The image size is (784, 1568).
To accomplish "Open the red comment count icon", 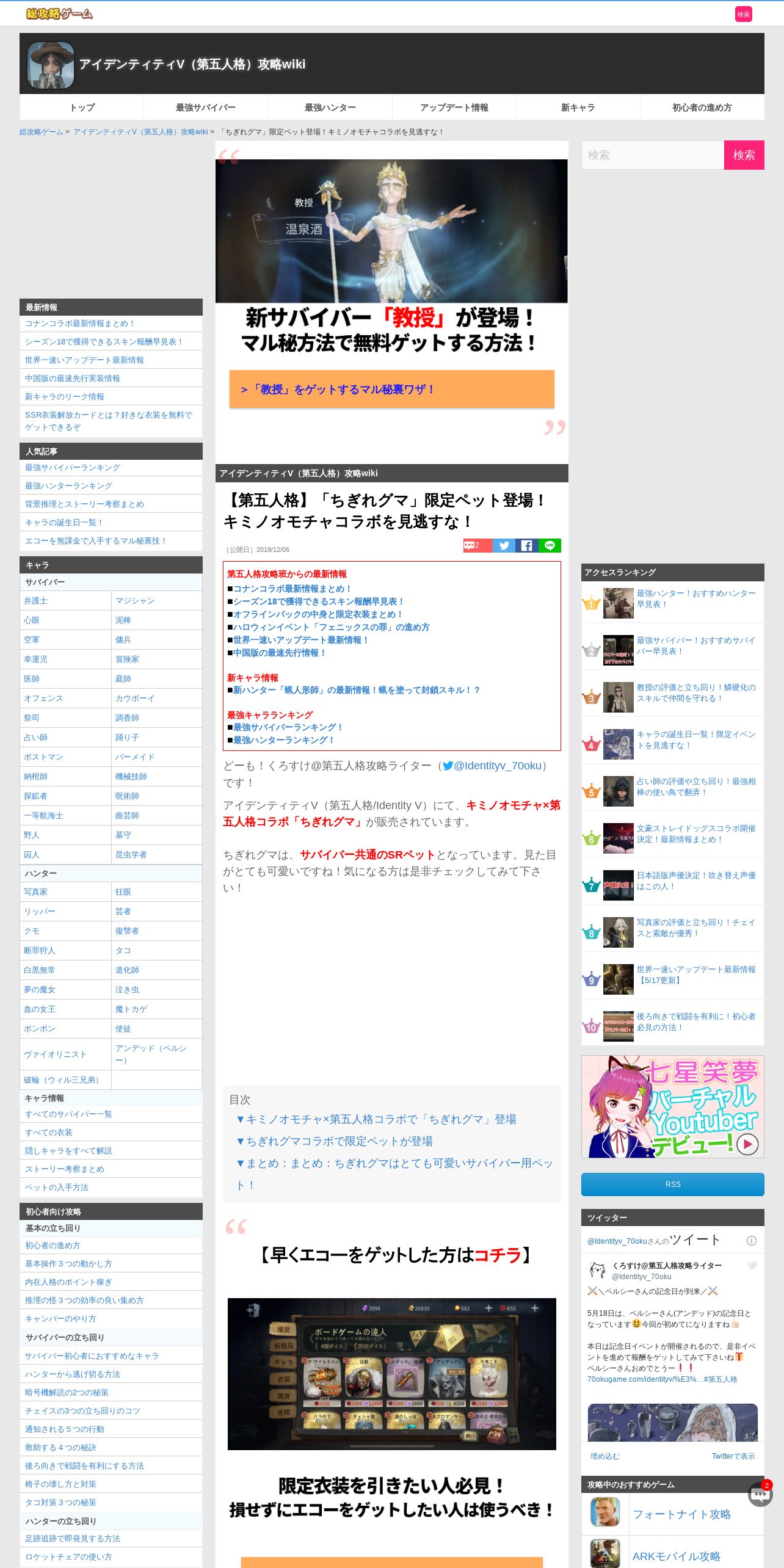I will [x=477, y=545].
